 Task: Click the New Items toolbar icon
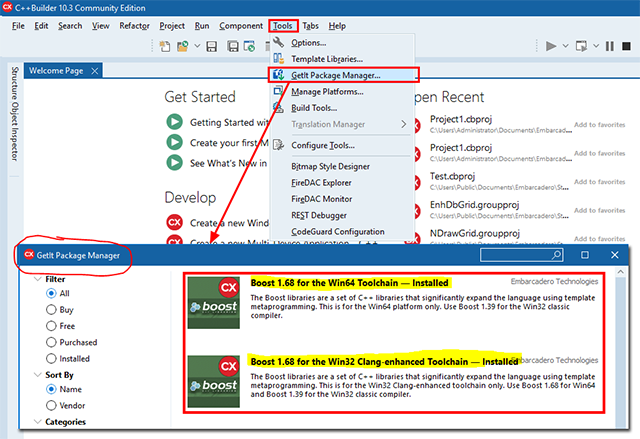pos(164,46)
